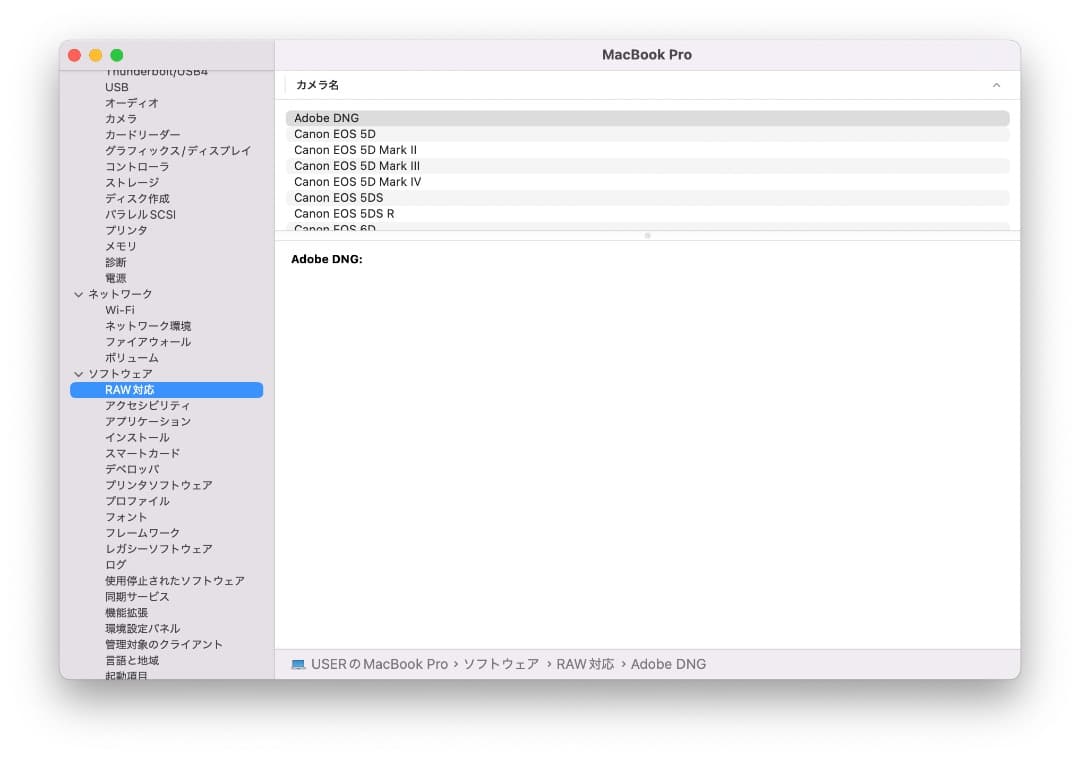Select Canon EOS 5D Mark III in the camera list
1080x758 pixels.
click(355, 165)
